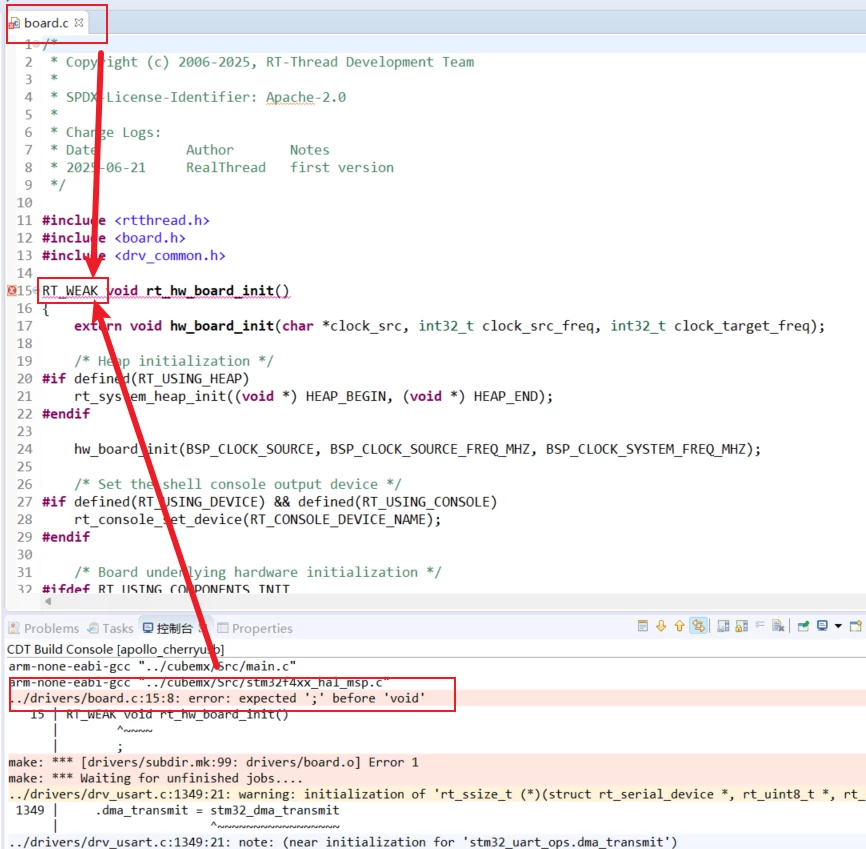Click the display selected console monitor icon

pos(821,627)
